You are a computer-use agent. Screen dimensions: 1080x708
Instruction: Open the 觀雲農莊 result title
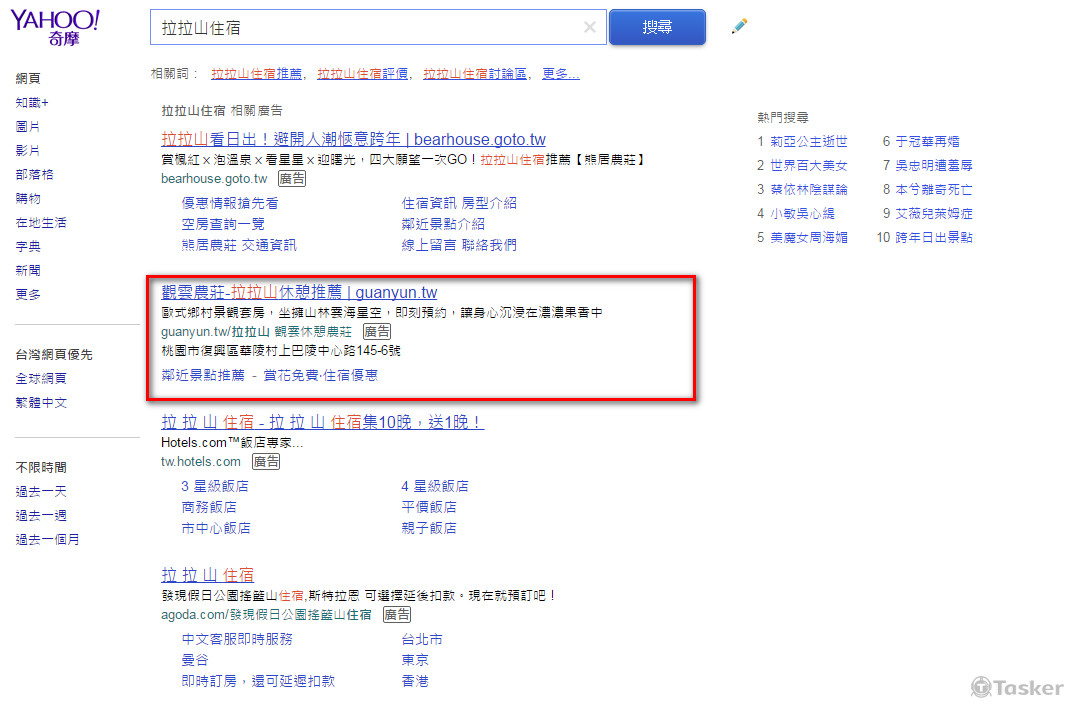point(300,292)
